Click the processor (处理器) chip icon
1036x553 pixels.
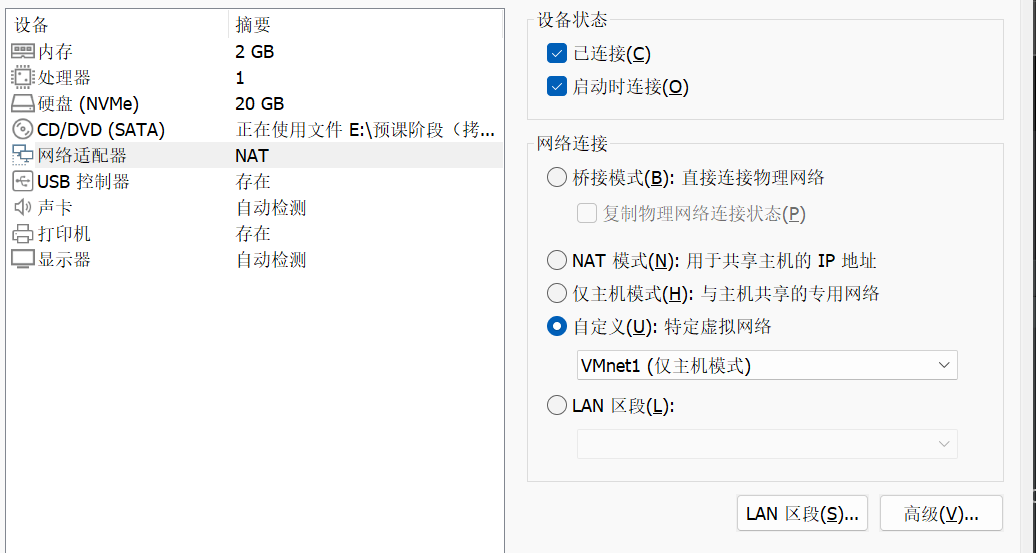coord(22,77)
